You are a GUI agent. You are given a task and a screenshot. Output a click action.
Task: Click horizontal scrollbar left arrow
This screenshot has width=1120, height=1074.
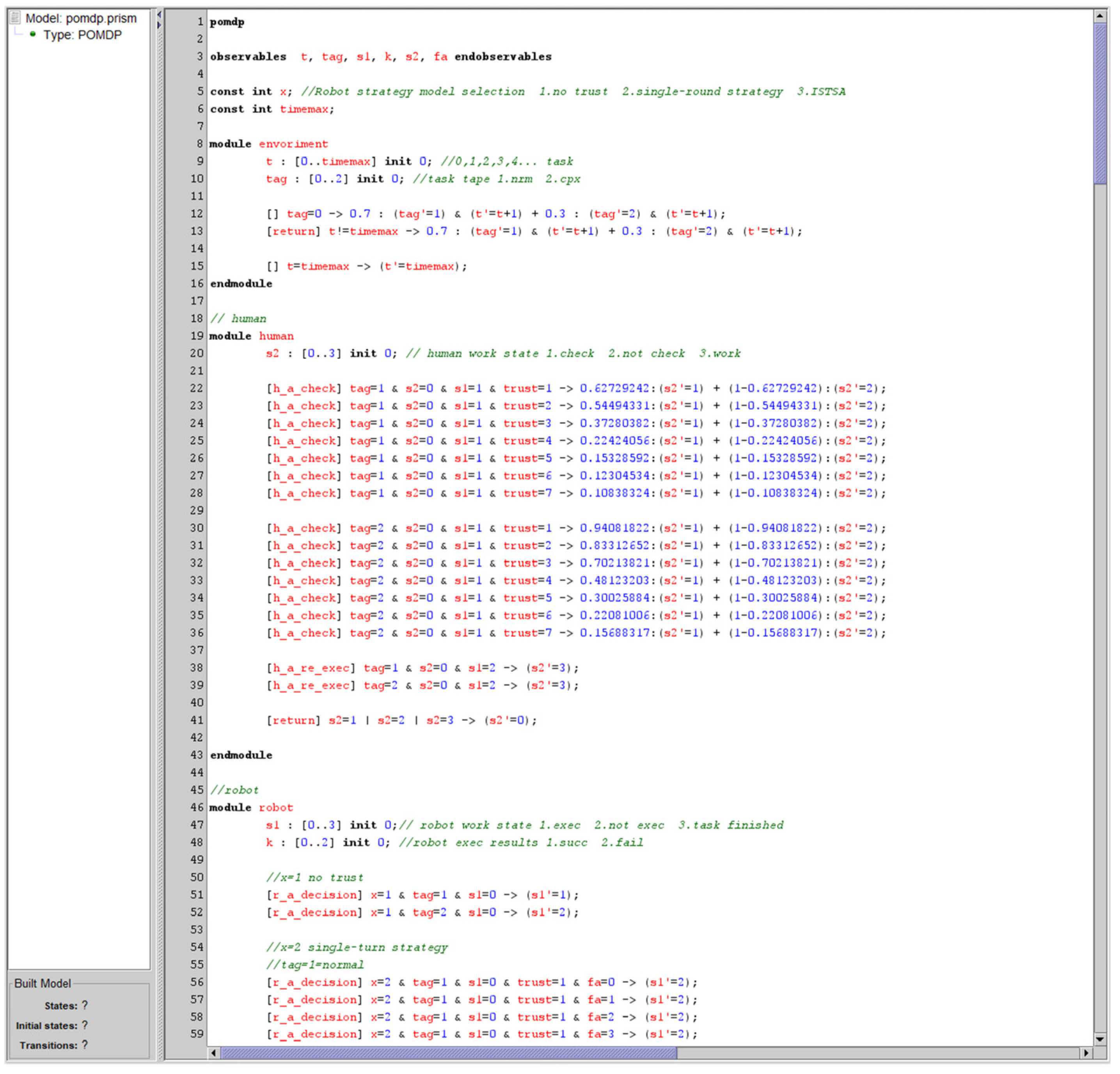coord(214,1052)
